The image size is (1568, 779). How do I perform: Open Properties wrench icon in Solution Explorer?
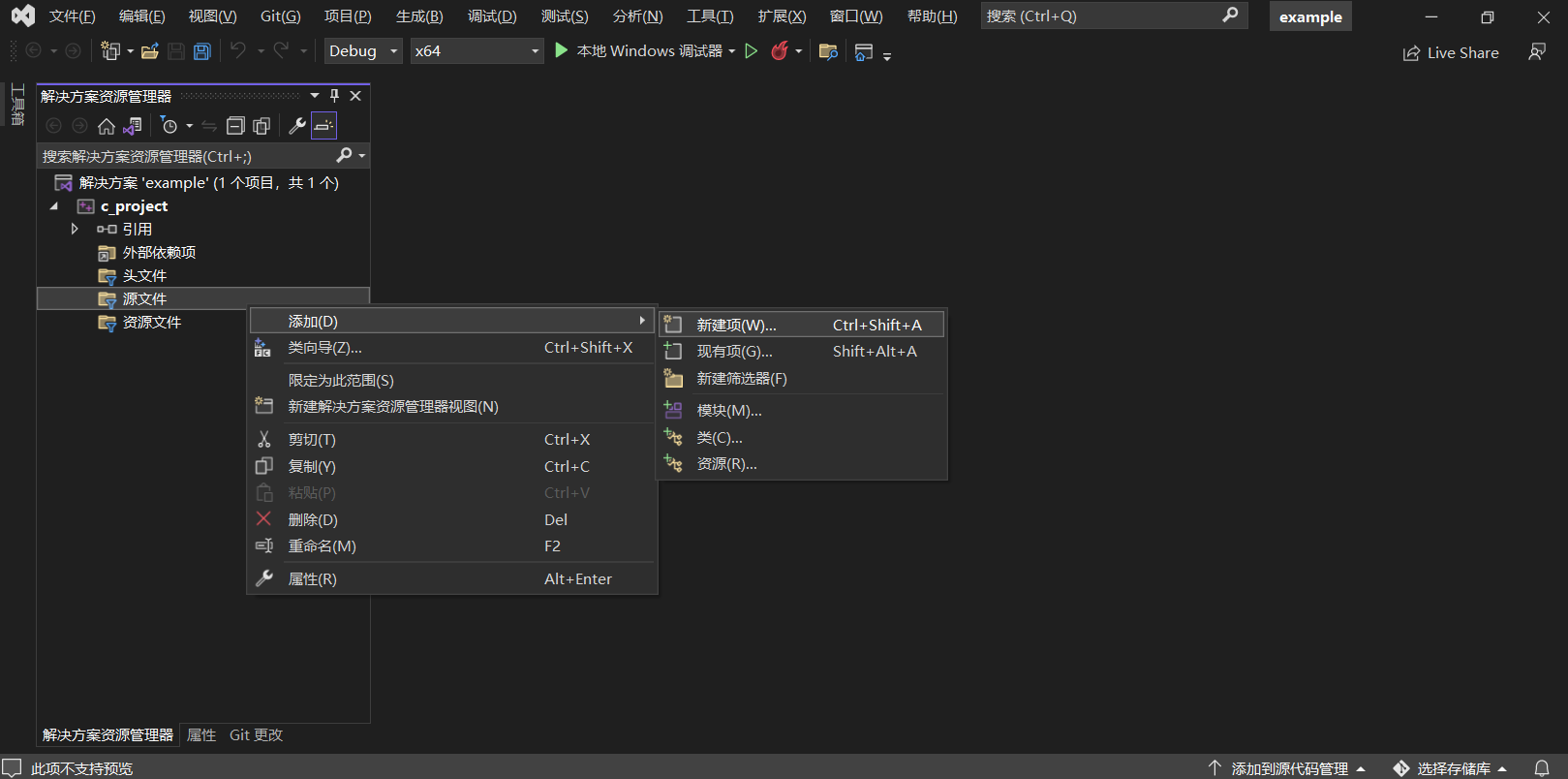[297, 126]
